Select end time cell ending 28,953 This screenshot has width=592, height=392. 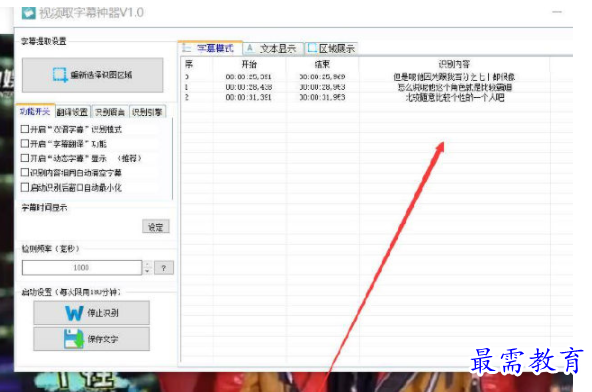coord(322,87)
